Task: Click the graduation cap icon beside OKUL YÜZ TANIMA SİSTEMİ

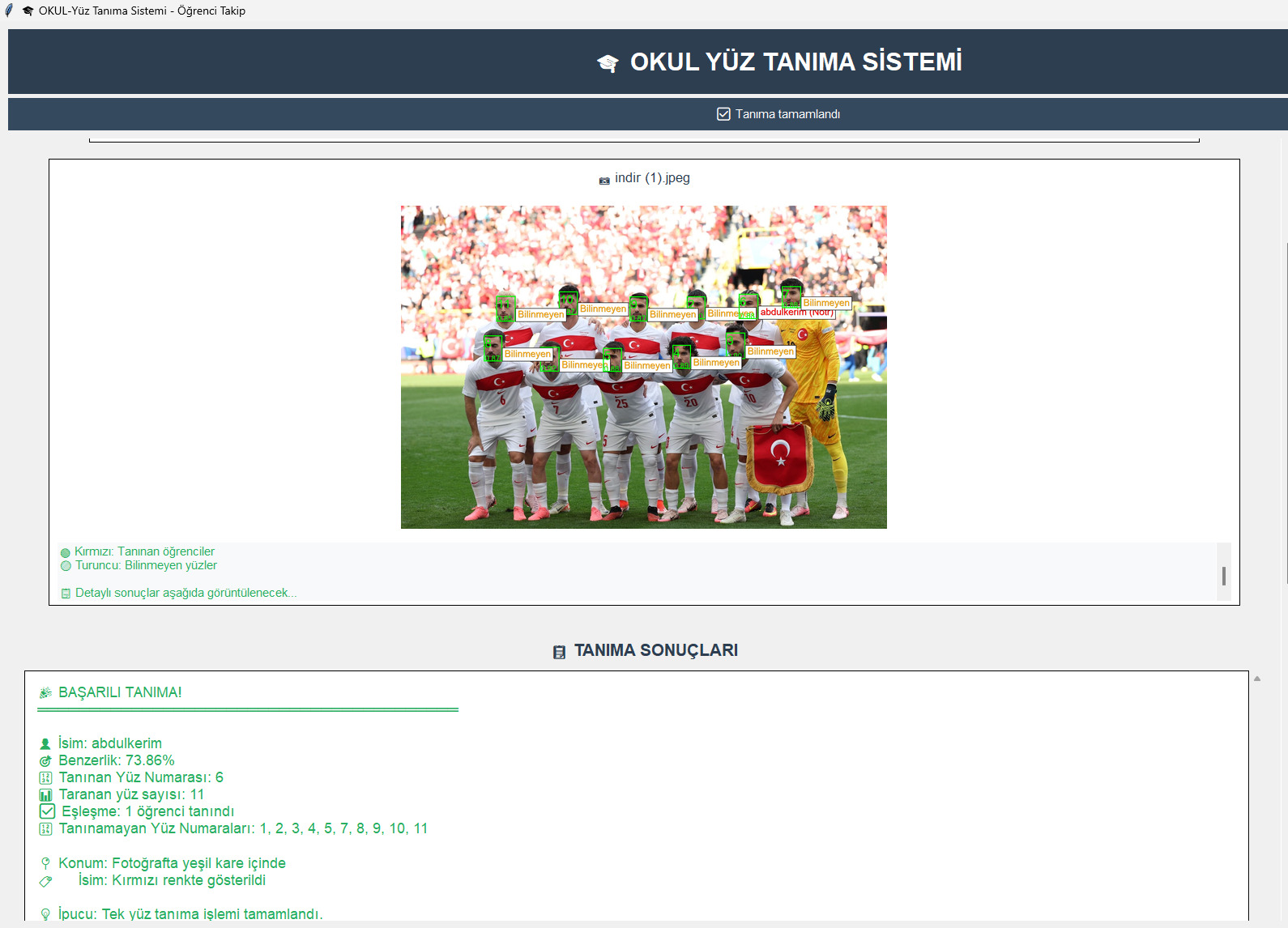Action: (x=608, y=63)
